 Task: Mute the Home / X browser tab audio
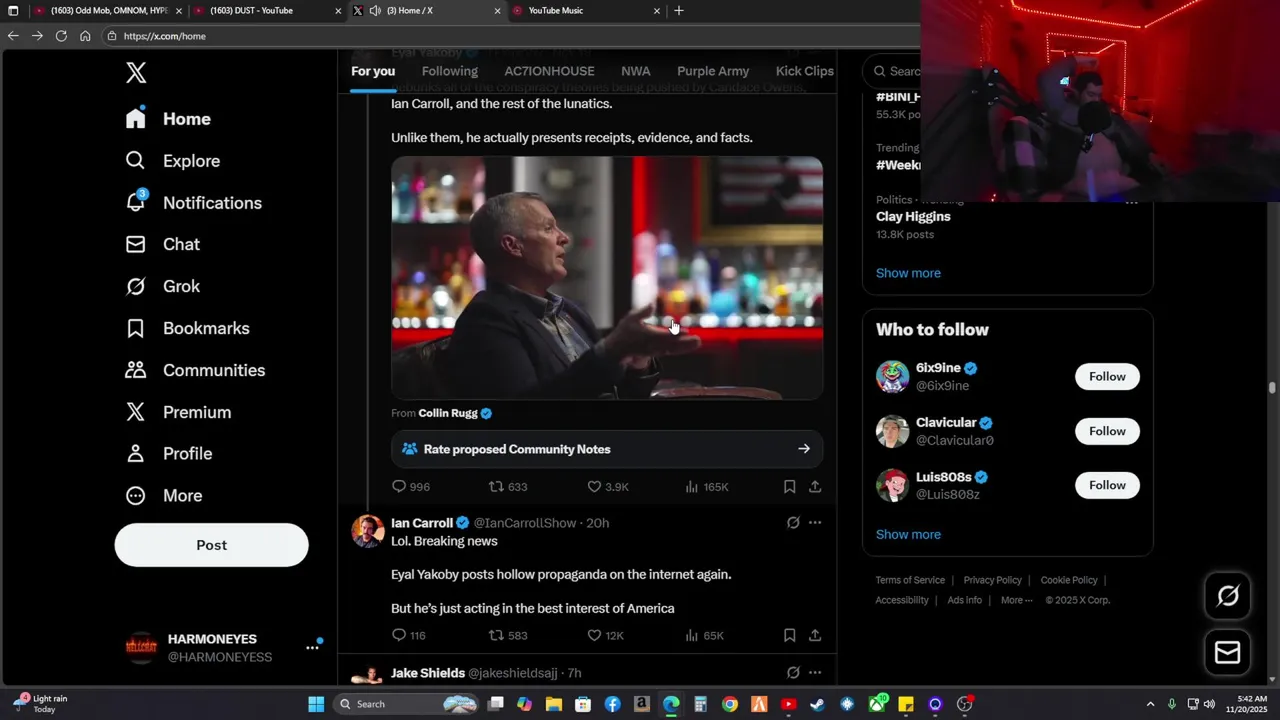375,11
